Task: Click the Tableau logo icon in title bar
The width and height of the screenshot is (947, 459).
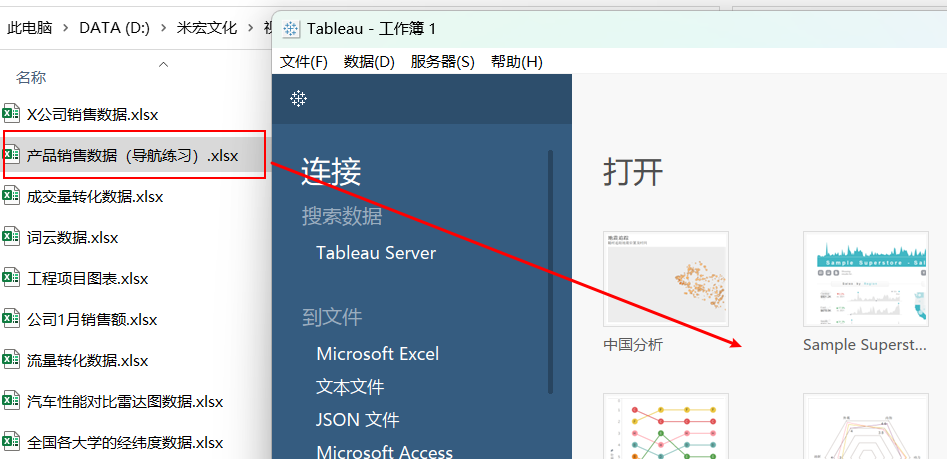Action: click(x=291, y=29)
